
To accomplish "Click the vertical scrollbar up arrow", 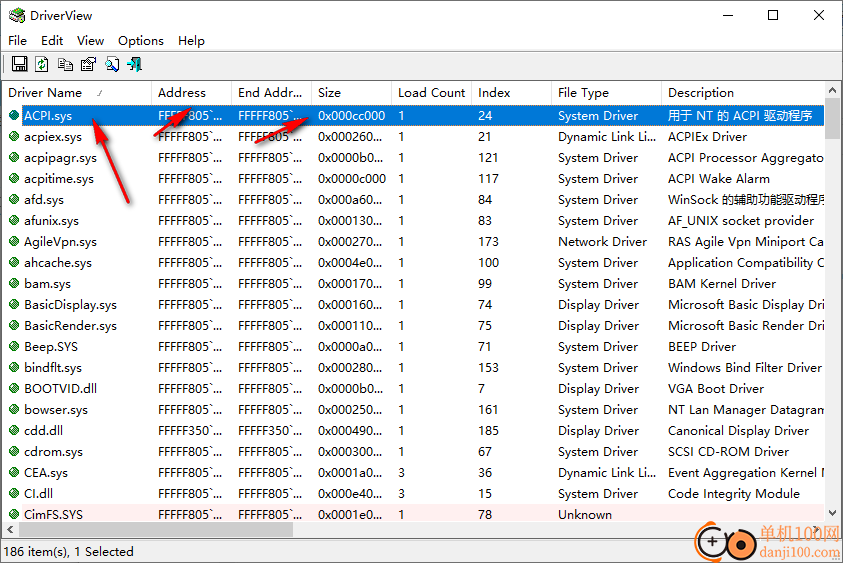I will click(832, 90).
